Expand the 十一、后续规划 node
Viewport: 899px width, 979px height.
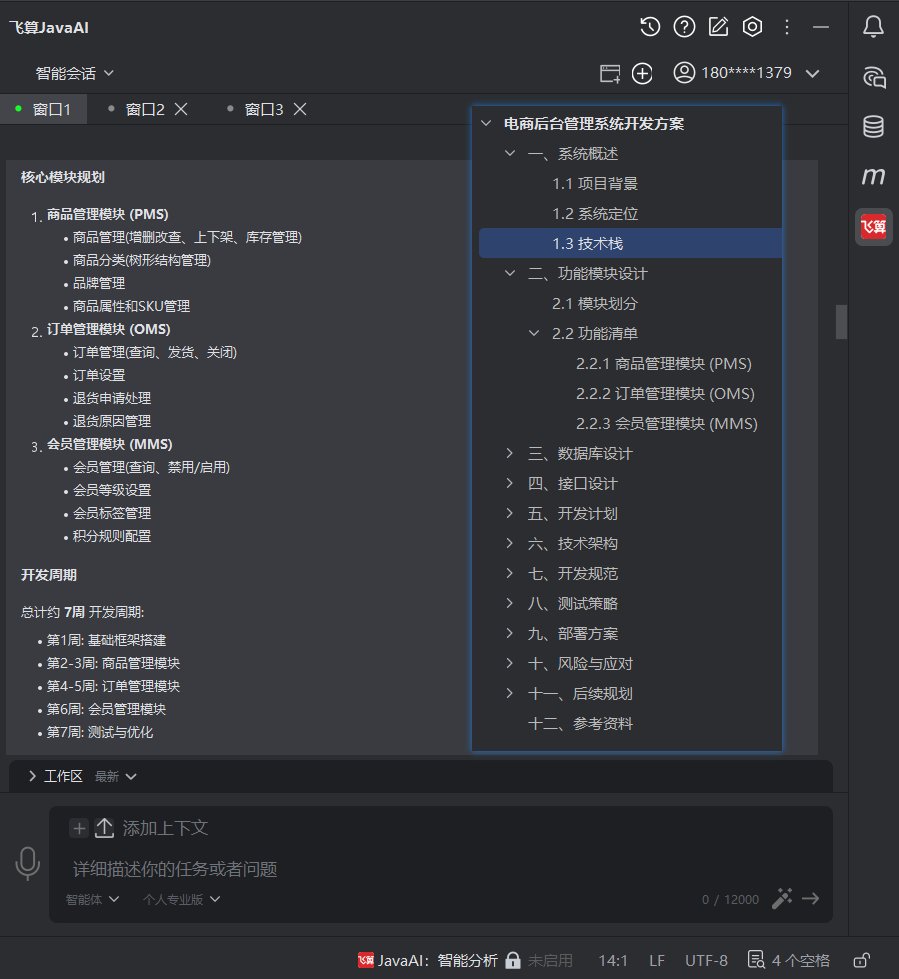tap(510, 693)
